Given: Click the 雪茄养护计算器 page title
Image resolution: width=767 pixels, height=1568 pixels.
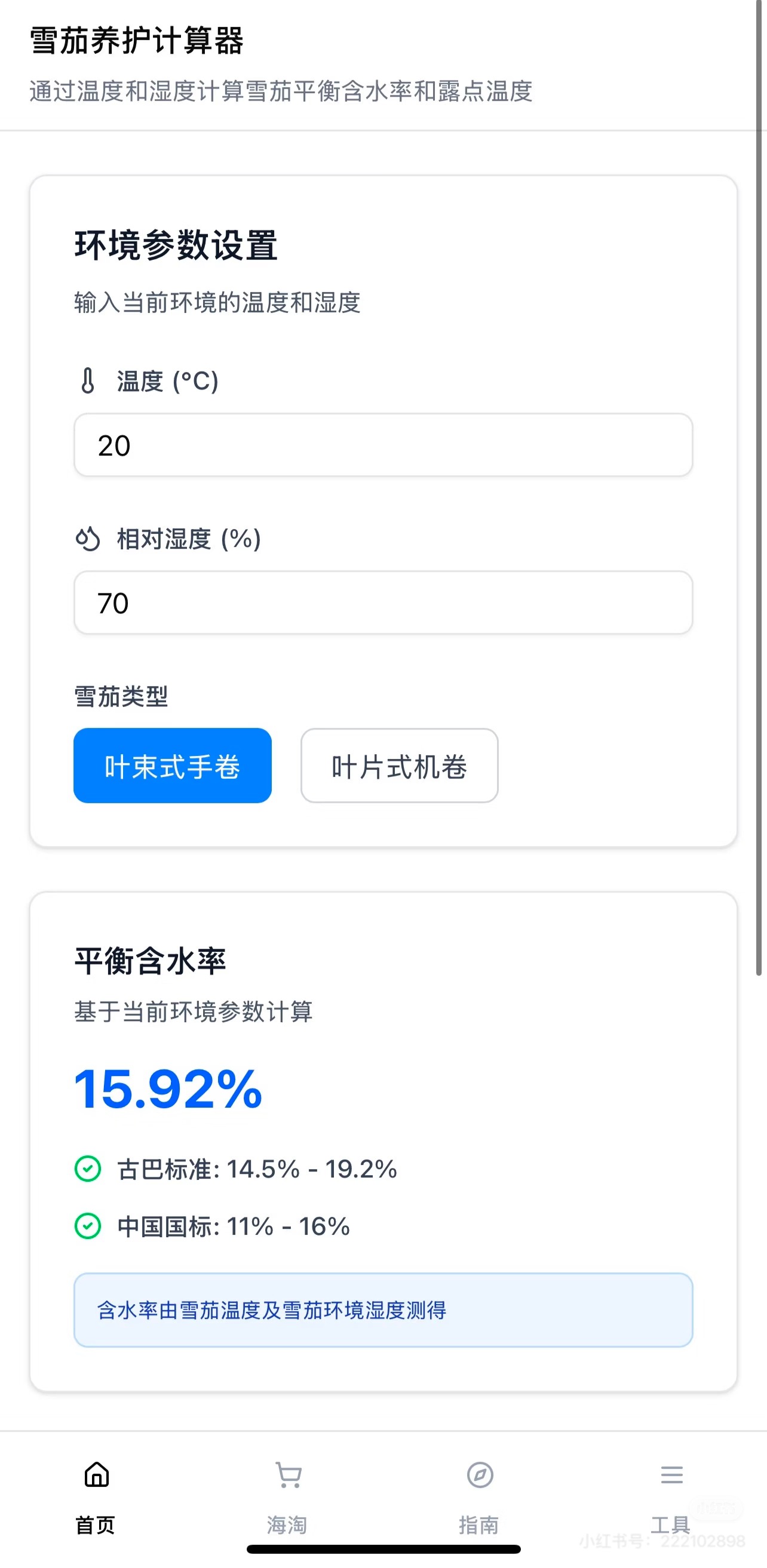Looking at the screenshot, I should coord(137,41).
